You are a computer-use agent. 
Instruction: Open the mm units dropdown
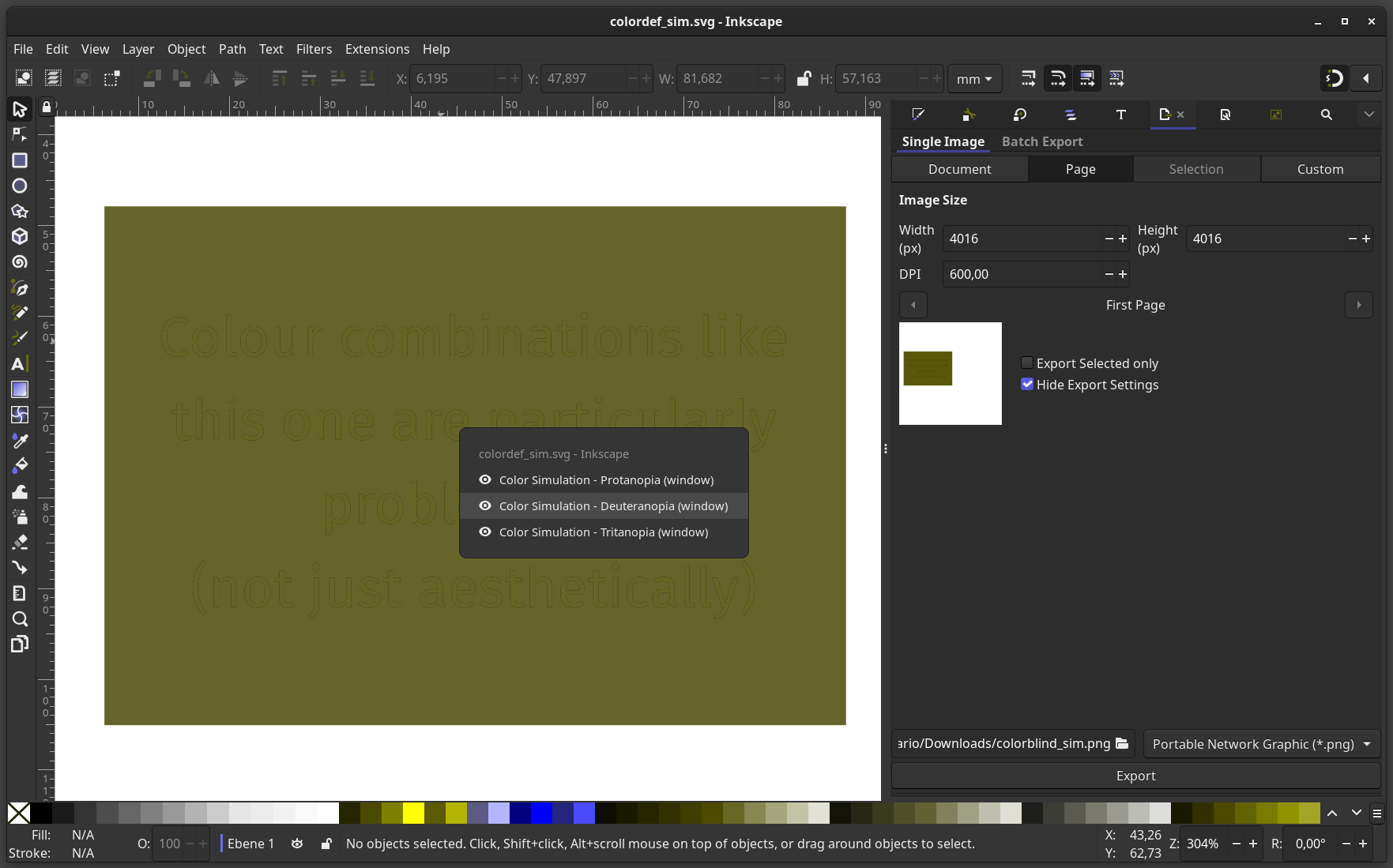pyautogui.click(x=974, y=79)
